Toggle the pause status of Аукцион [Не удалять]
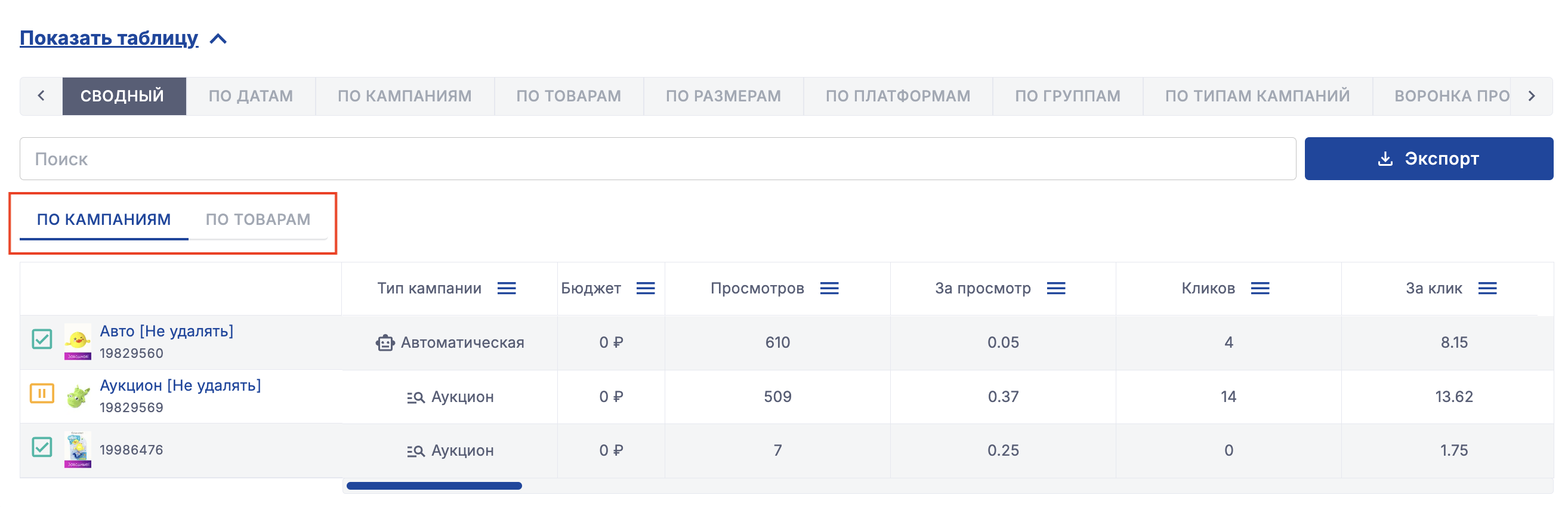The height and width of the screenshot is (507, 1568). coord(42,394)
